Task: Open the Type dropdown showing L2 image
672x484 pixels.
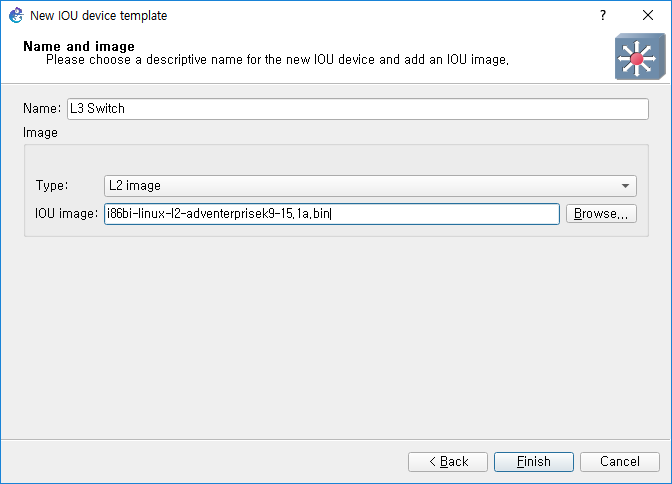Action: pos(370,186)
